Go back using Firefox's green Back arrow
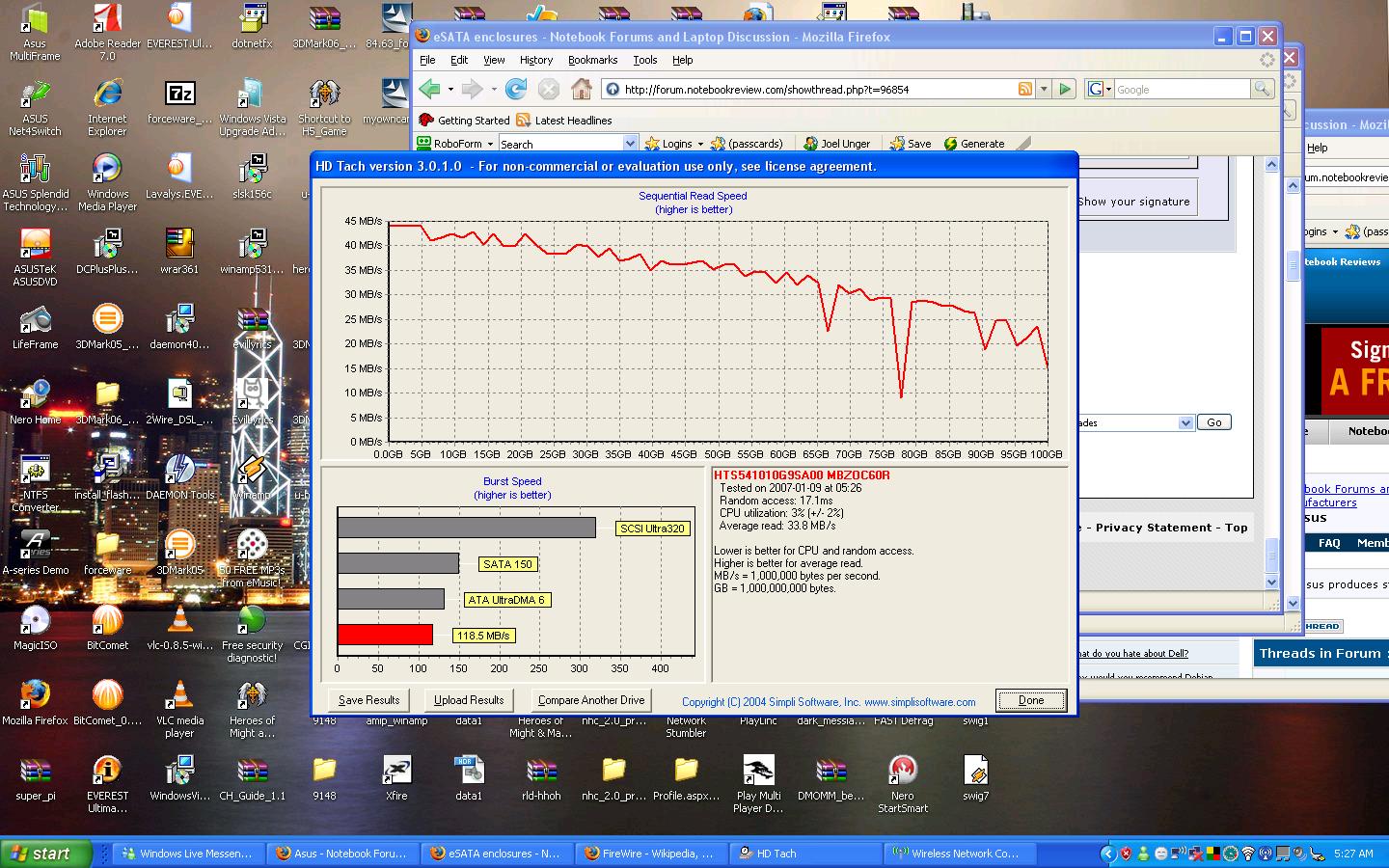 tap(429, 90)
